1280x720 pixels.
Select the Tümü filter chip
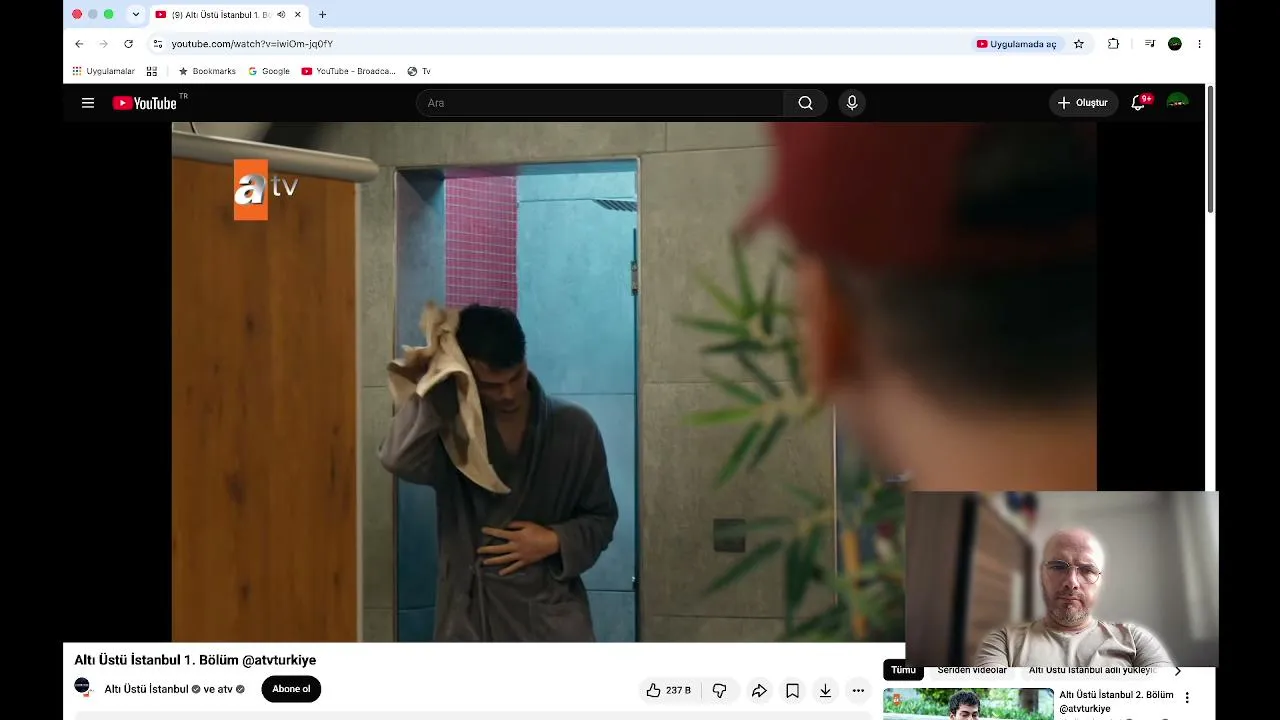point(903,670)
